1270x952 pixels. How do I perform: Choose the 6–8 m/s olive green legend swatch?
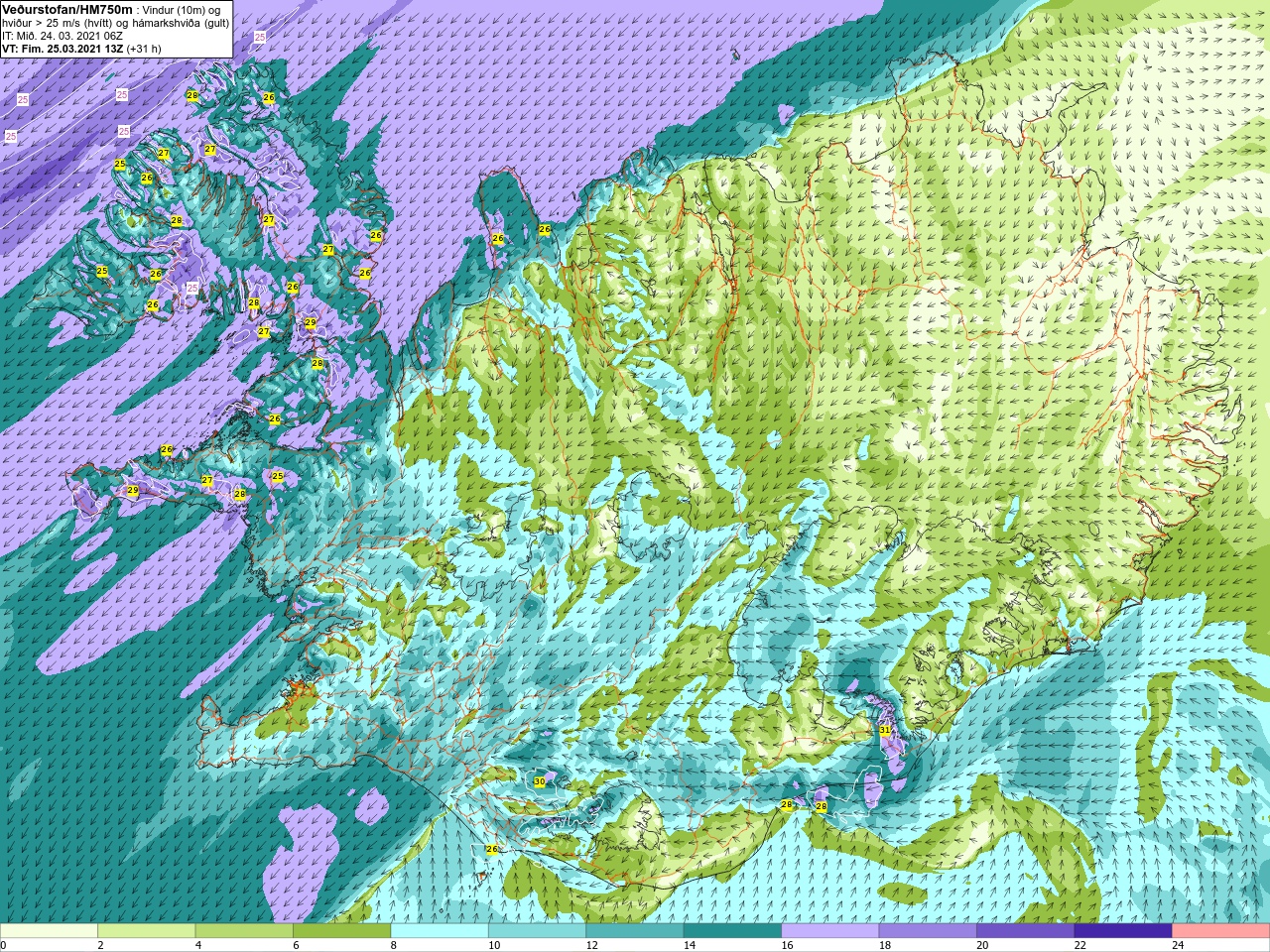tap(341, 931)
